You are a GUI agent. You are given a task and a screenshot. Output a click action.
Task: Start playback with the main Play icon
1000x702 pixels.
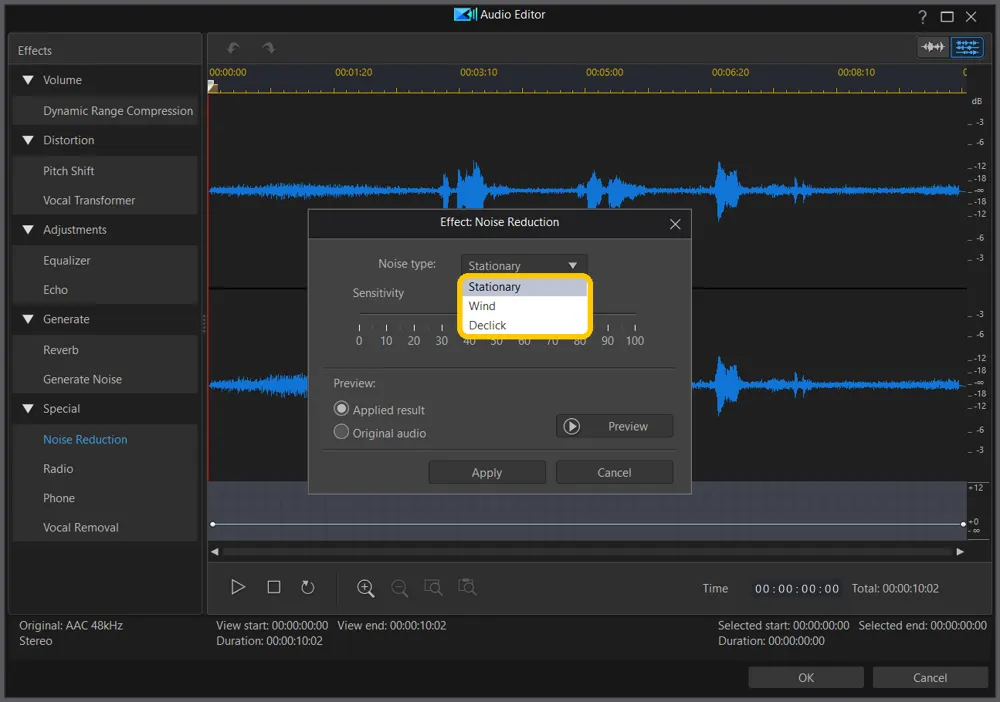[x=238, y=587]
